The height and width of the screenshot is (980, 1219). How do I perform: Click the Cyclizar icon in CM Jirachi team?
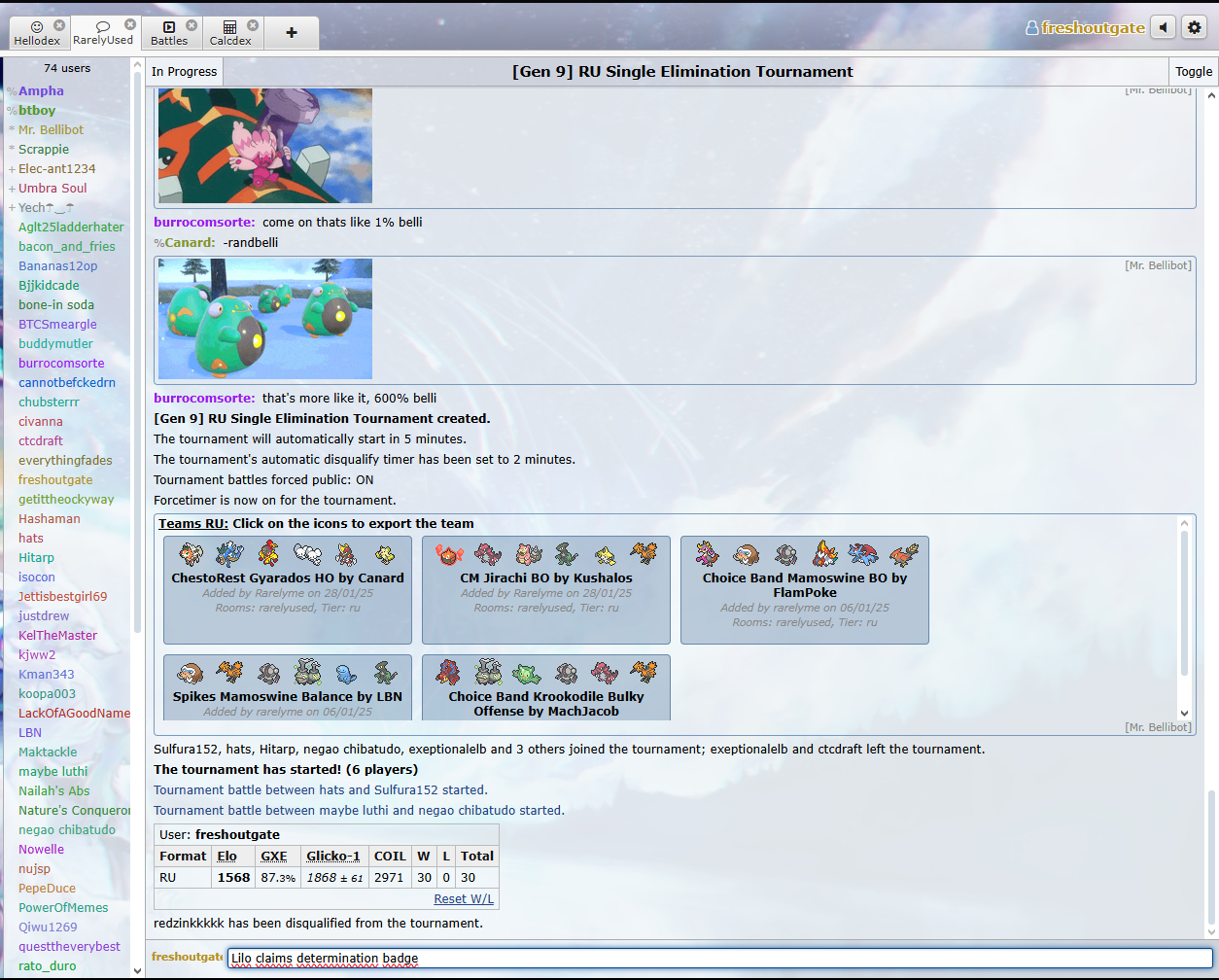point(566,554)
